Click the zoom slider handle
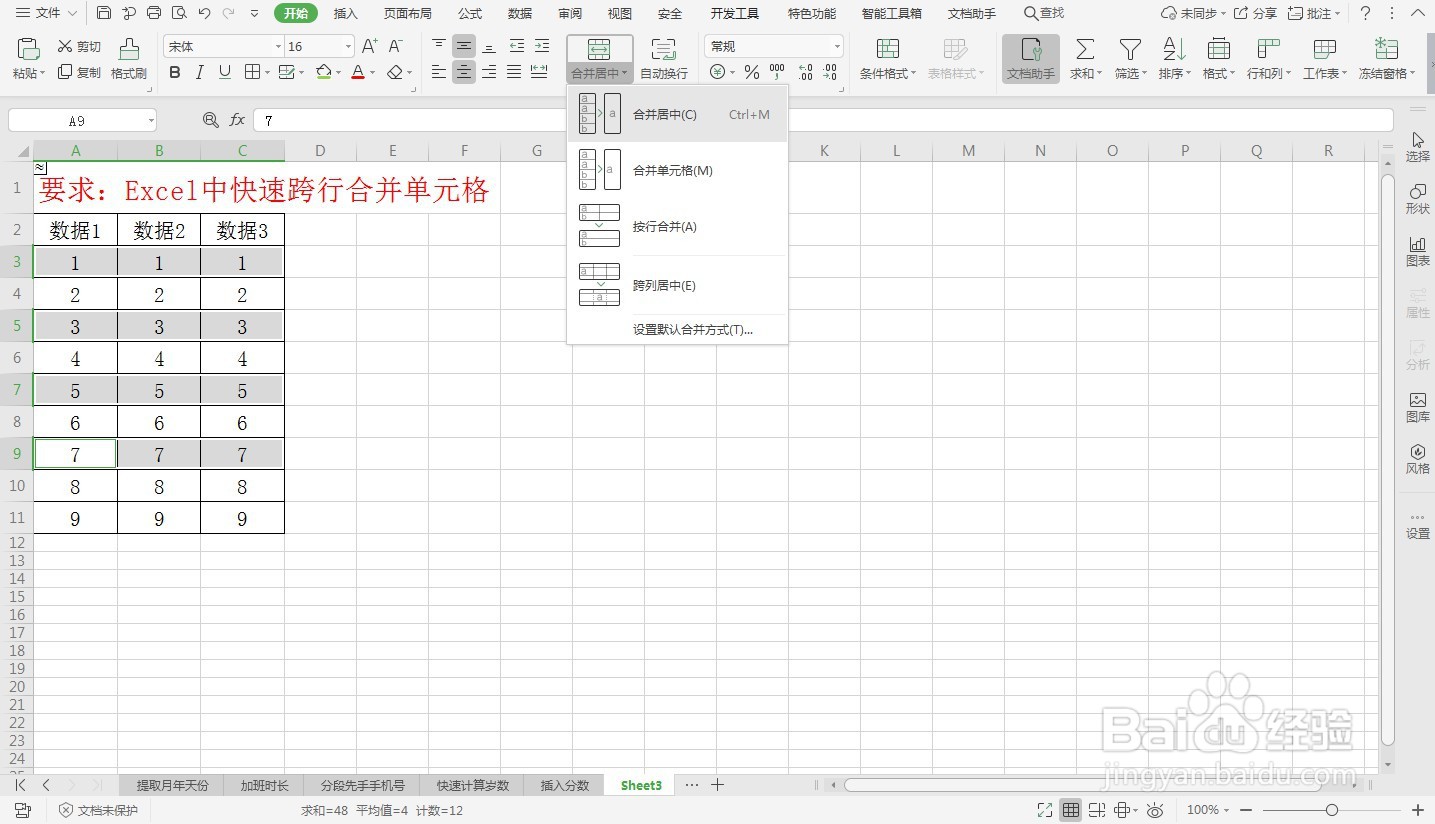Image resolution: width=1435 pixels, height=824 pixels. 1331,810
